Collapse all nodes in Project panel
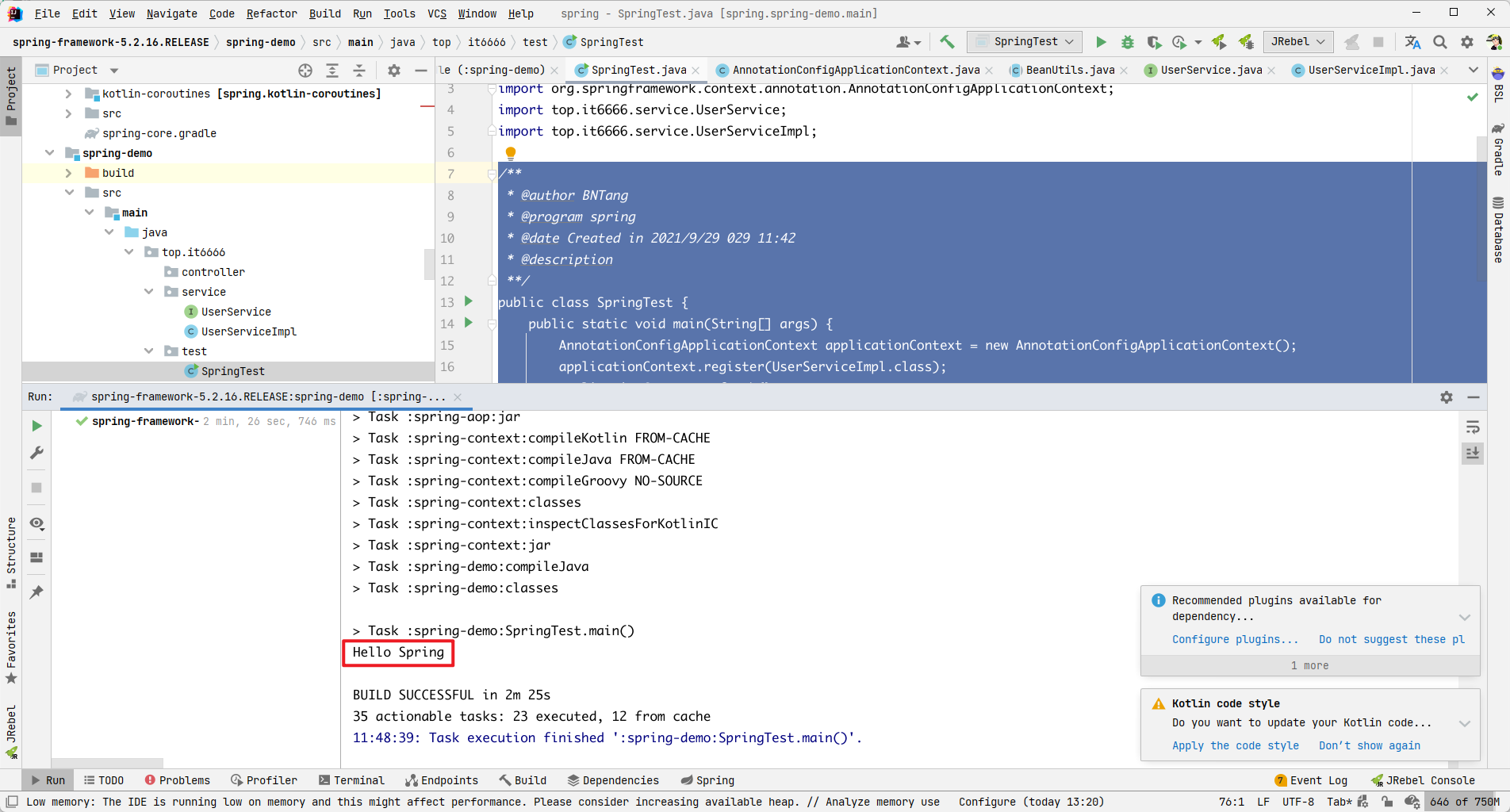This screenshot has width=1510, height=812. [359, 71]
